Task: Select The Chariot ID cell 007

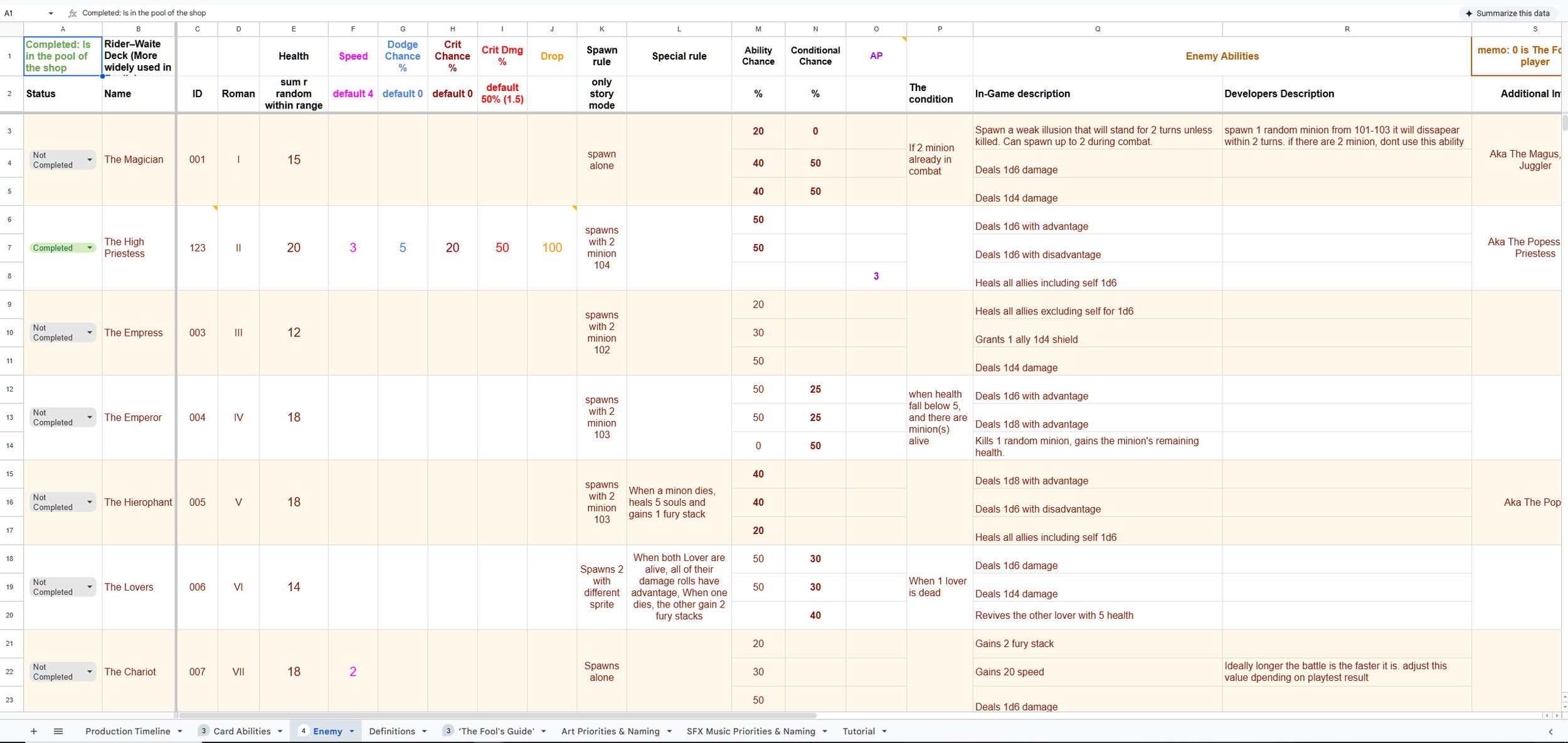Action: [198, 671]
